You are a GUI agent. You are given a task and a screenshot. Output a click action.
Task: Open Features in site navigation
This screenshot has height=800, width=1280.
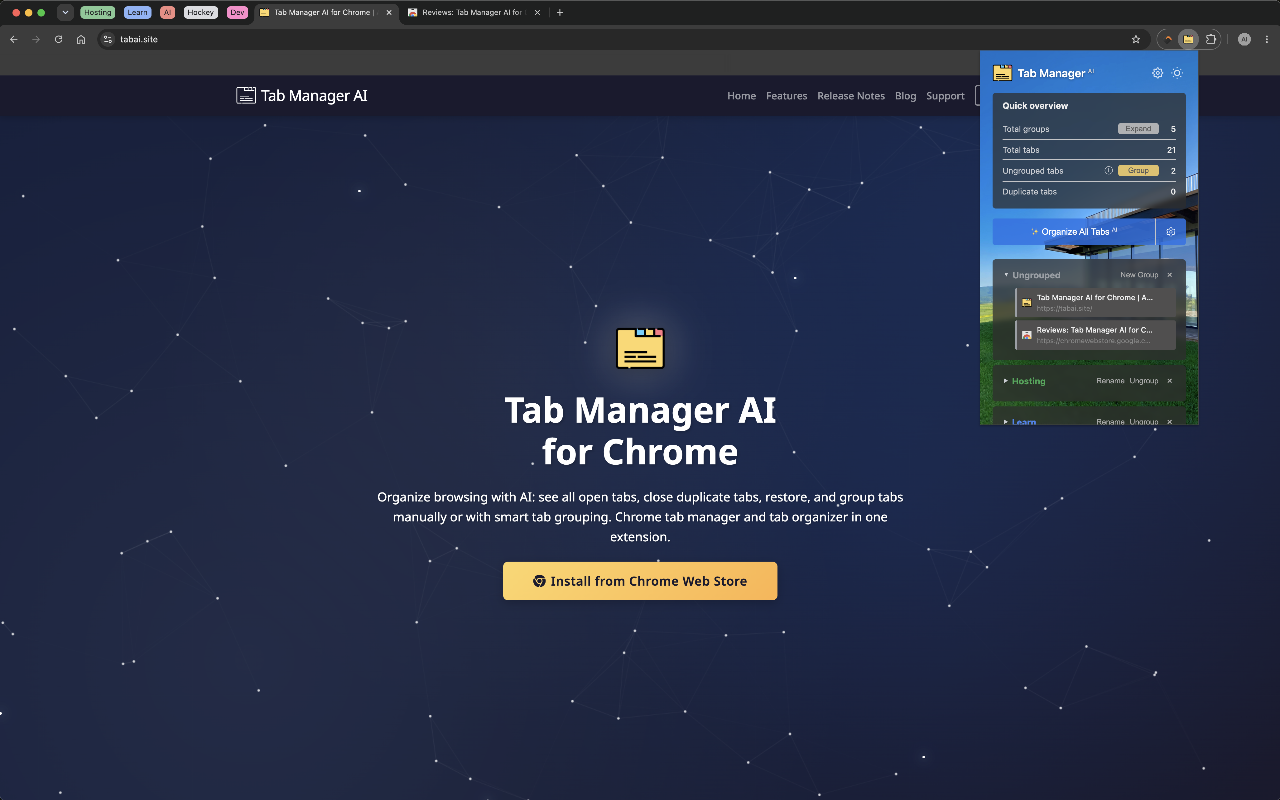click(787, 96)
